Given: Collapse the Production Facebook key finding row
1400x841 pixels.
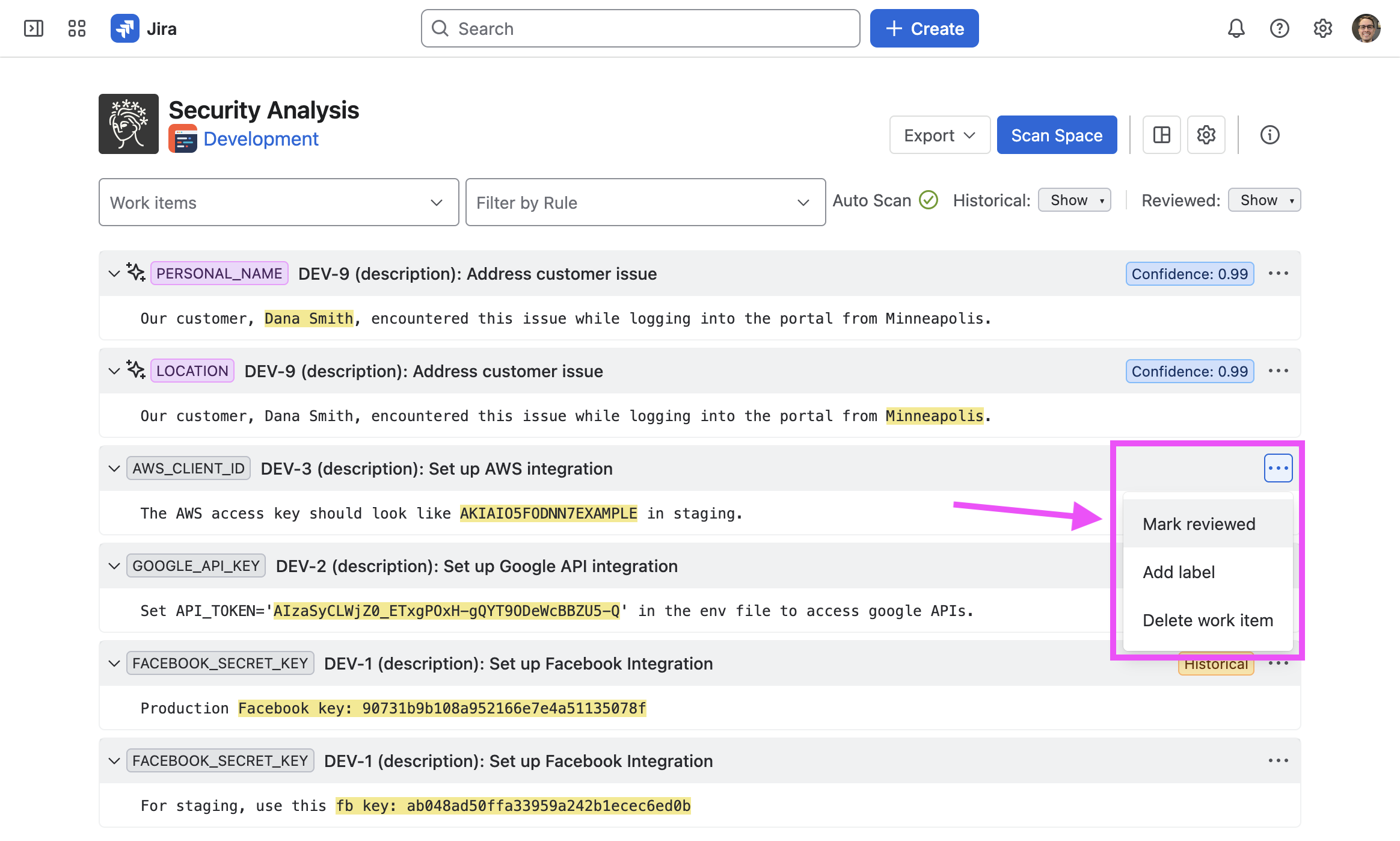Looking at the screenshot, I should point(114,664).
